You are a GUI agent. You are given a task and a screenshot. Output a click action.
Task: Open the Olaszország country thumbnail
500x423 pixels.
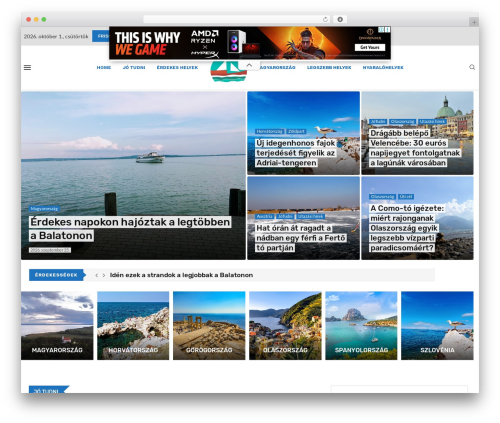(285, 326)
